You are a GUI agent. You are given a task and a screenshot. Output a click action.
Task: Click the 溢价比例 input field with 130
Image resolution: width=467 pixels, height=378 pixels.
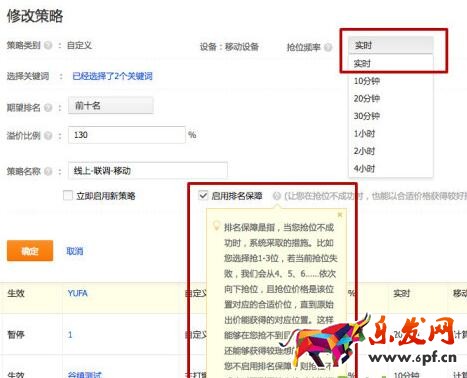[127, 135]
